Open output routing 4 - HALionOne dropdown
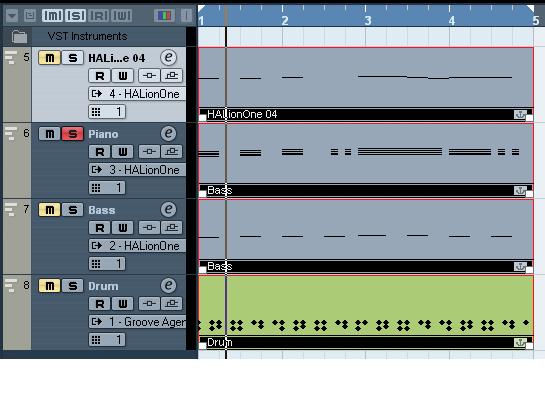545x398 pixels. click(137, 94)
